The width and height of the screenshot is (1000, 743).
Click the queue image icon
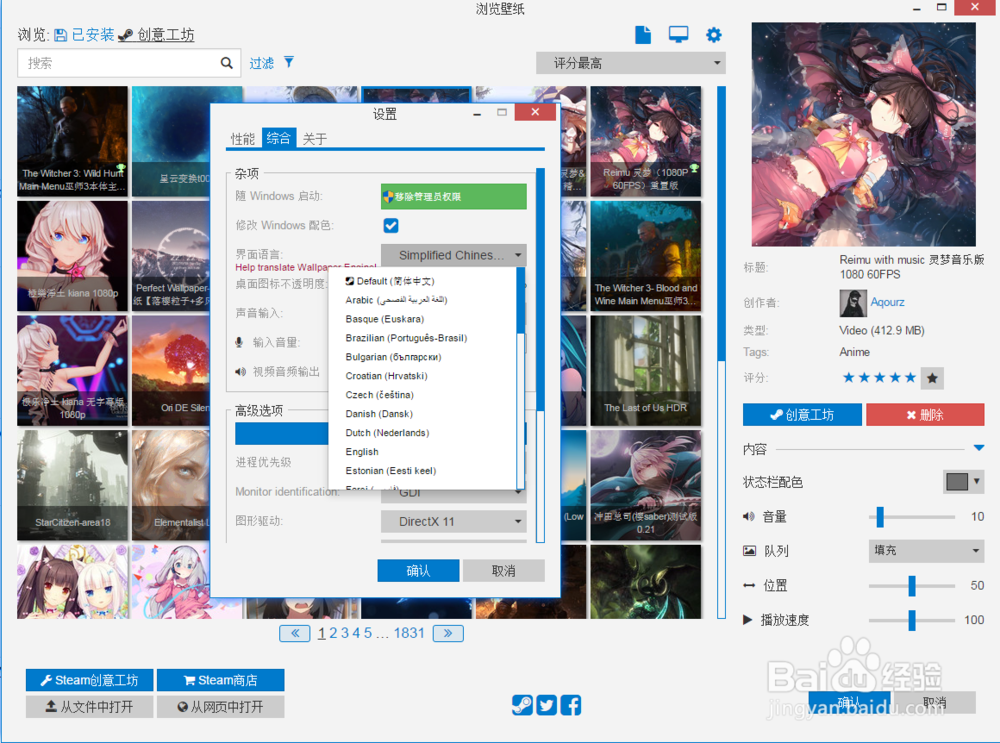click(749, 550)
